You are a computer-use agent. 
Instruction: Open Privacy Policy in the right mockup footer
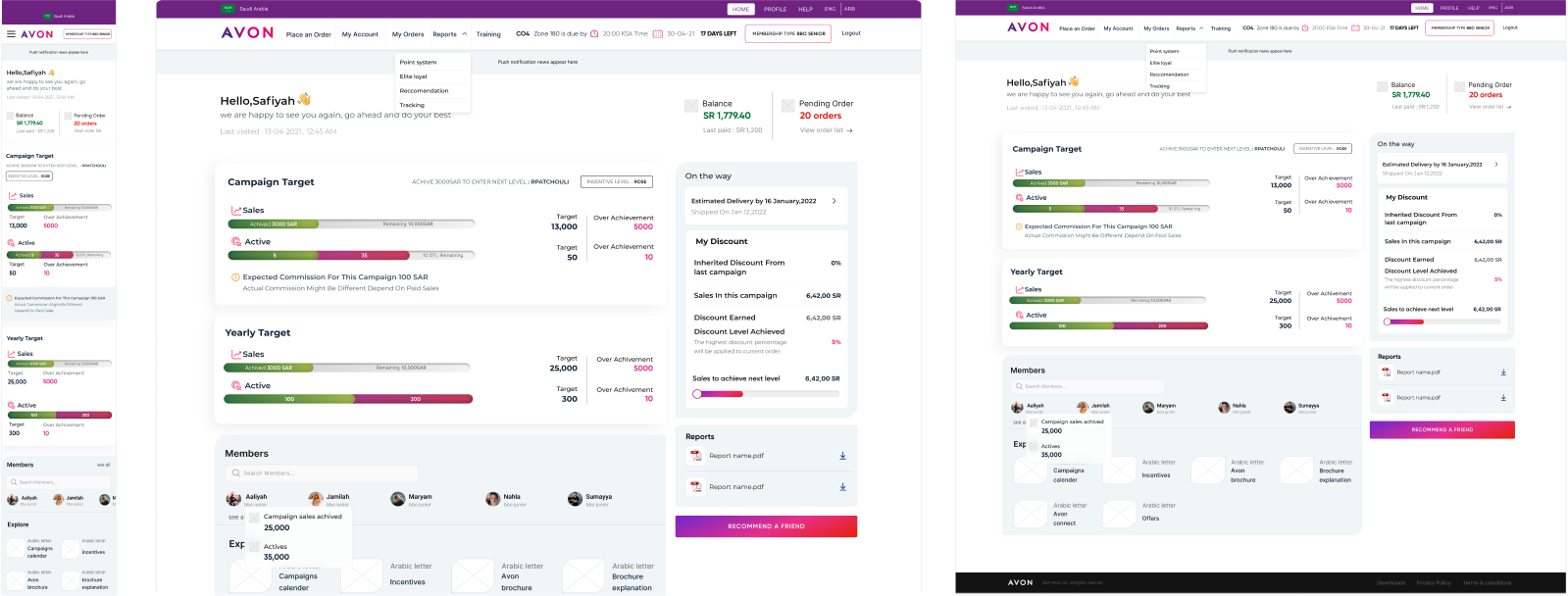click(1433, 582)
